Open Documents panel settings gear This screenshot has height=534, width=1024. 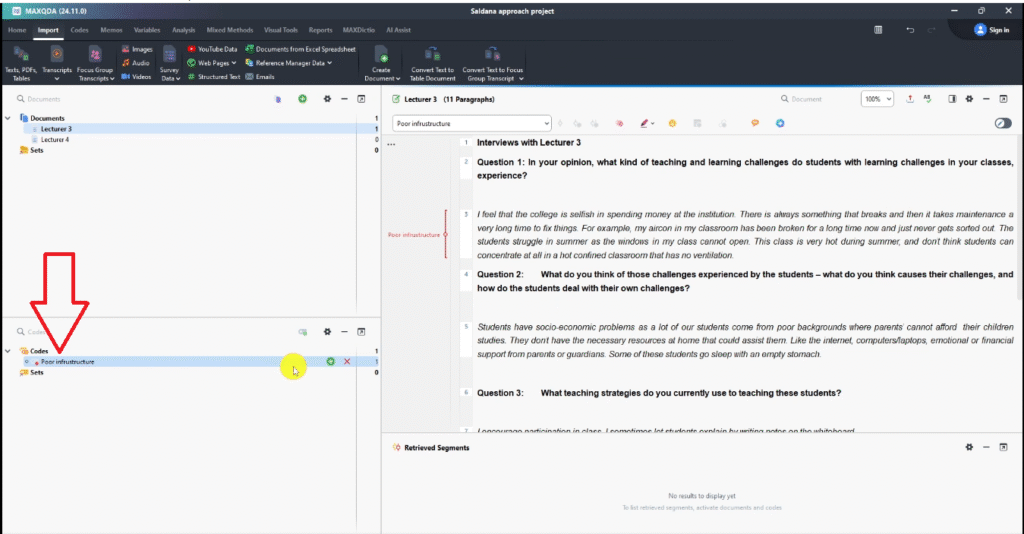(x=326, y=99)
